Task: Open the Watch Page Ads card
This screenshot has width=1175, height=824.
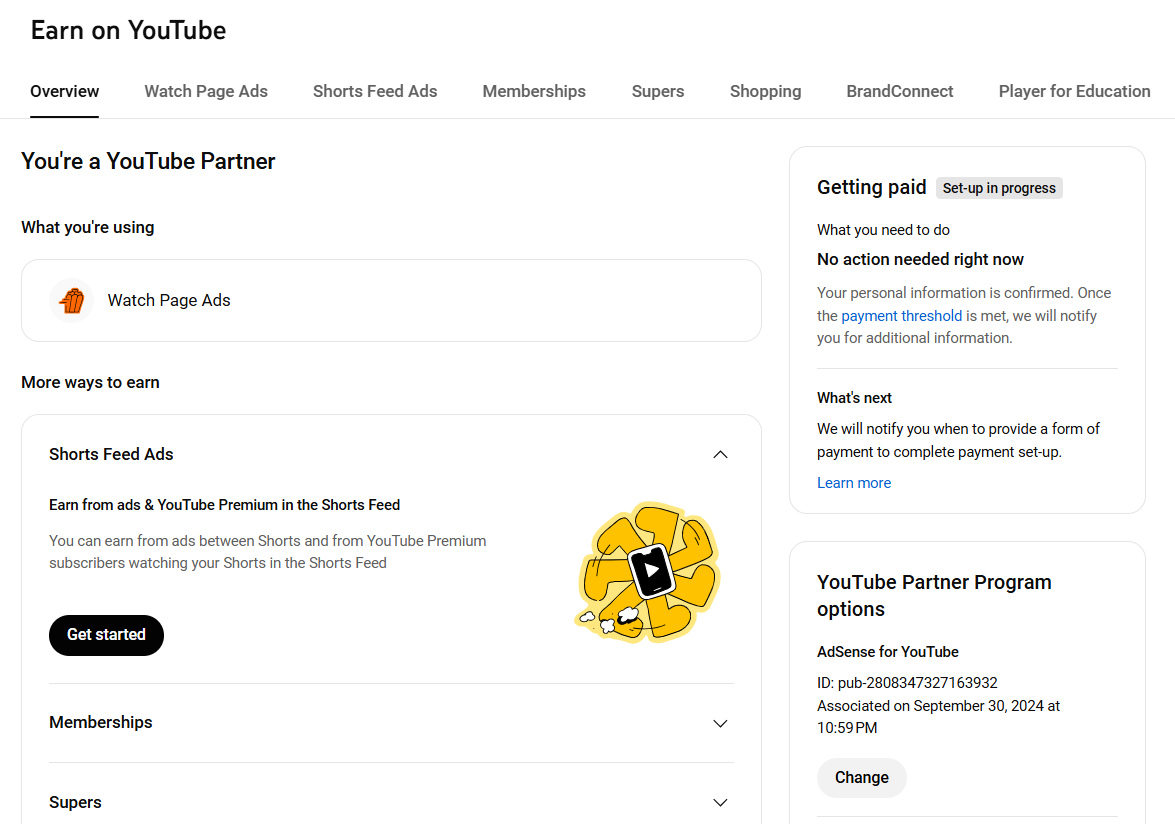Action: click(x=391, y=300)
